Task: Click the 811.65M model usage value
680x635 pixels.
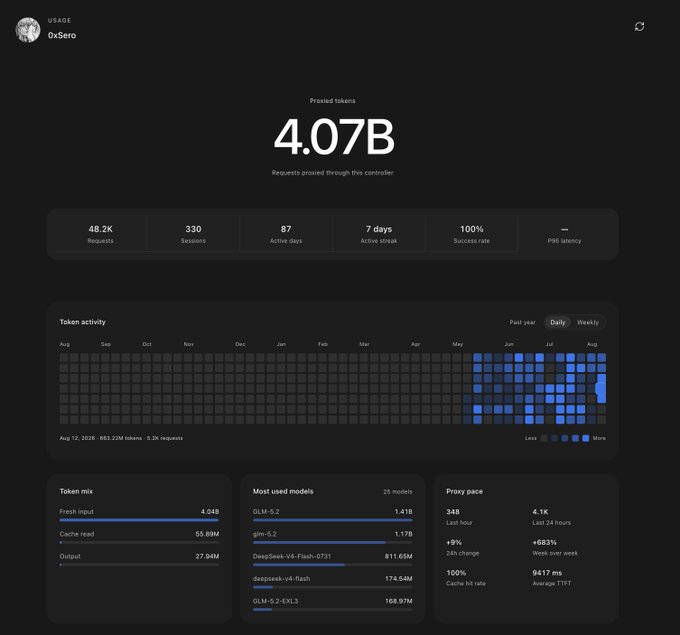Action: point(399,556)
